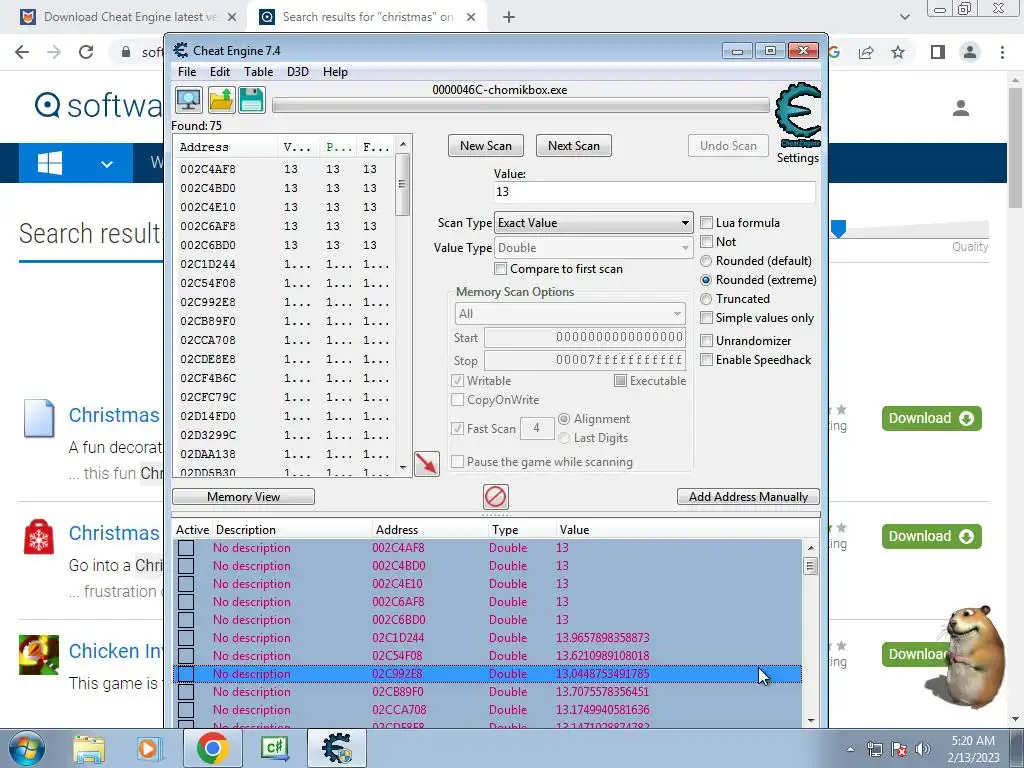
Task: Tick the Not checkbox
Action: [x=706, y=242]
